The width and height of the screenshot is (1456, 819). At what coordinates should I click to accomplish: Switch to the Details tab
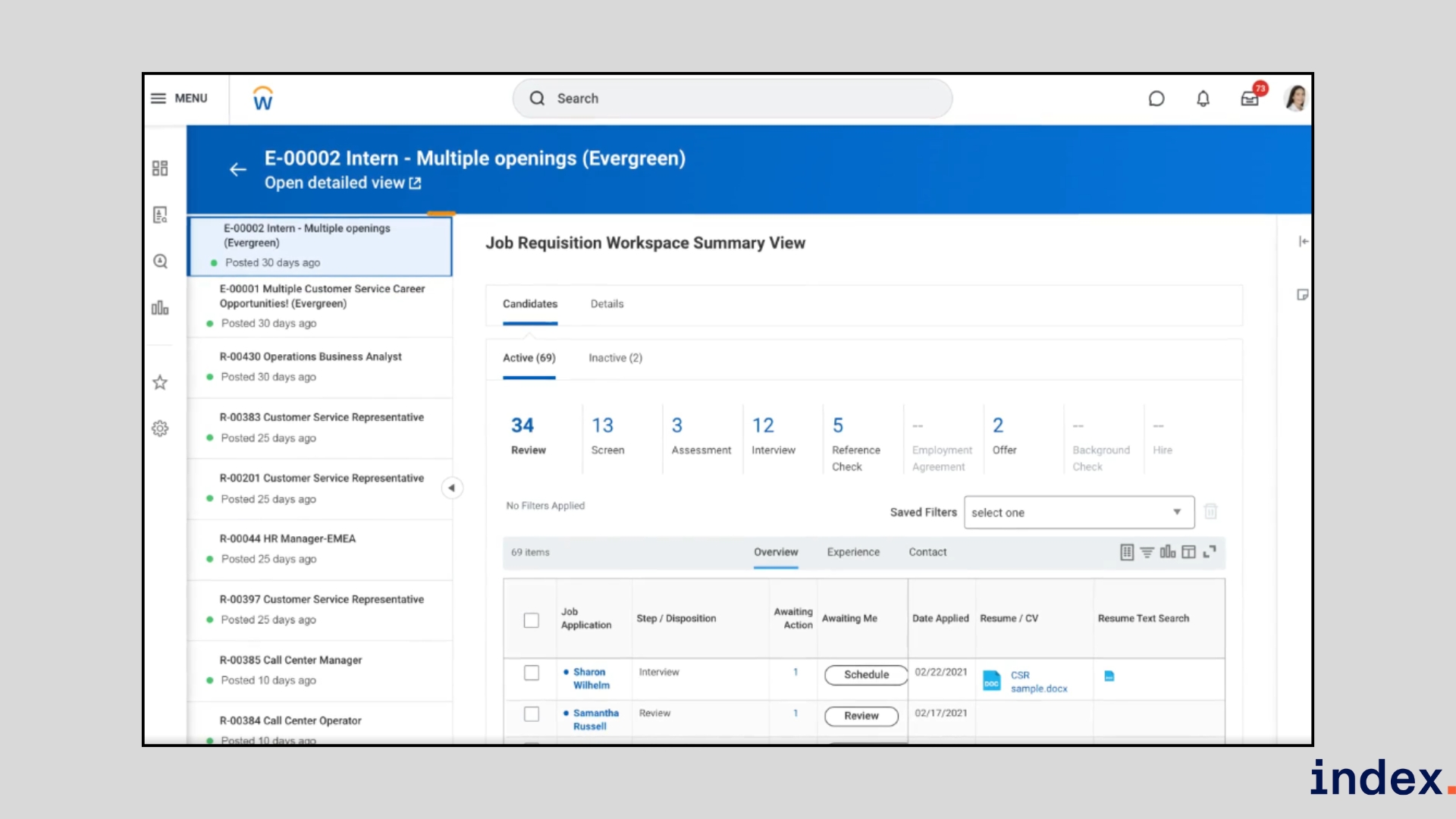click(607, 304)
